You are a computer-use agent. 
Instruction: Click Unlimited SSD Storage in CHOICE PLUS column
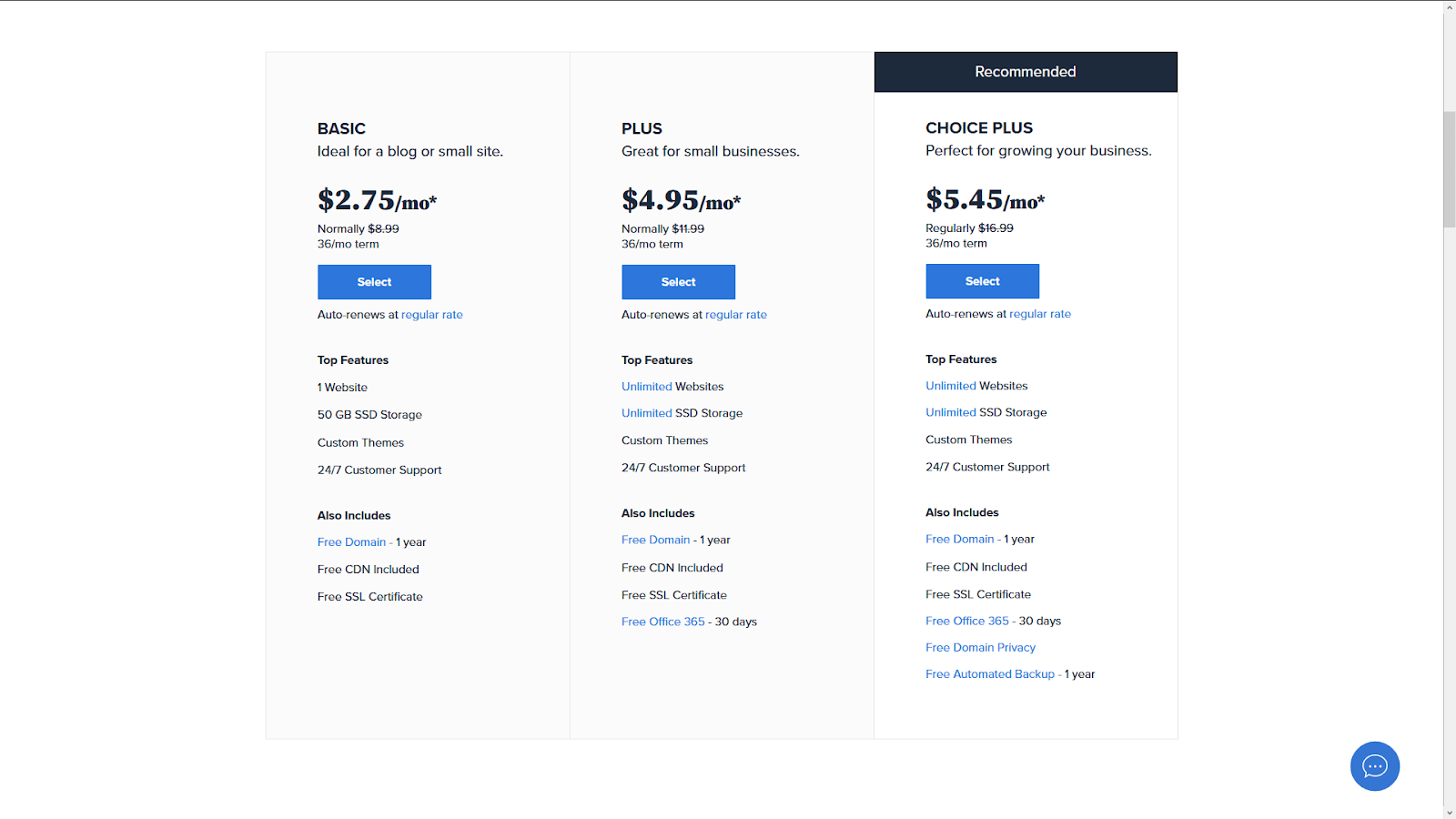pos(950,411)
